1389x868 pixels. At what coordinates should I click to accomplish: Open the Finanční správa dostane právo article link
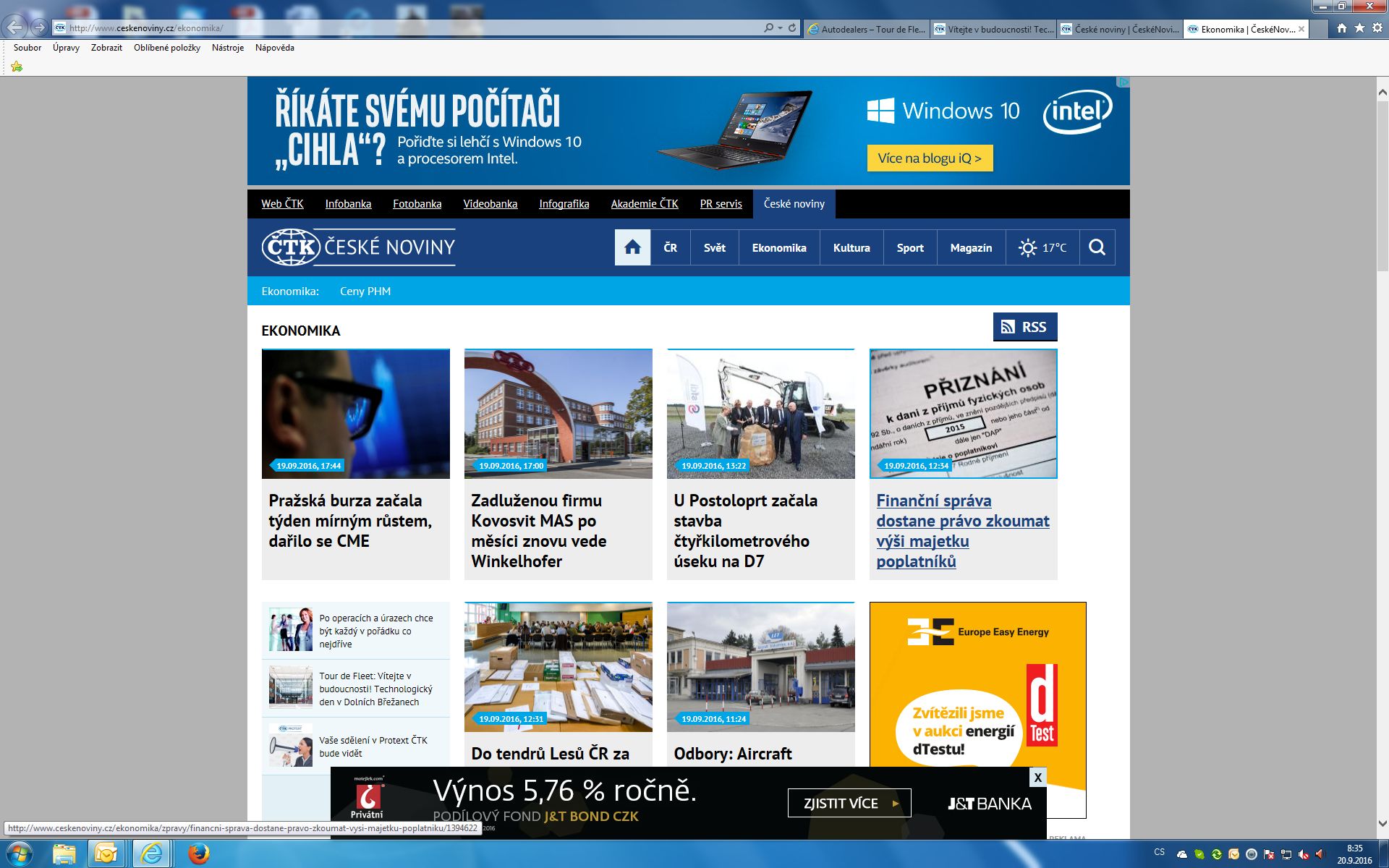[x=962, y=531]
